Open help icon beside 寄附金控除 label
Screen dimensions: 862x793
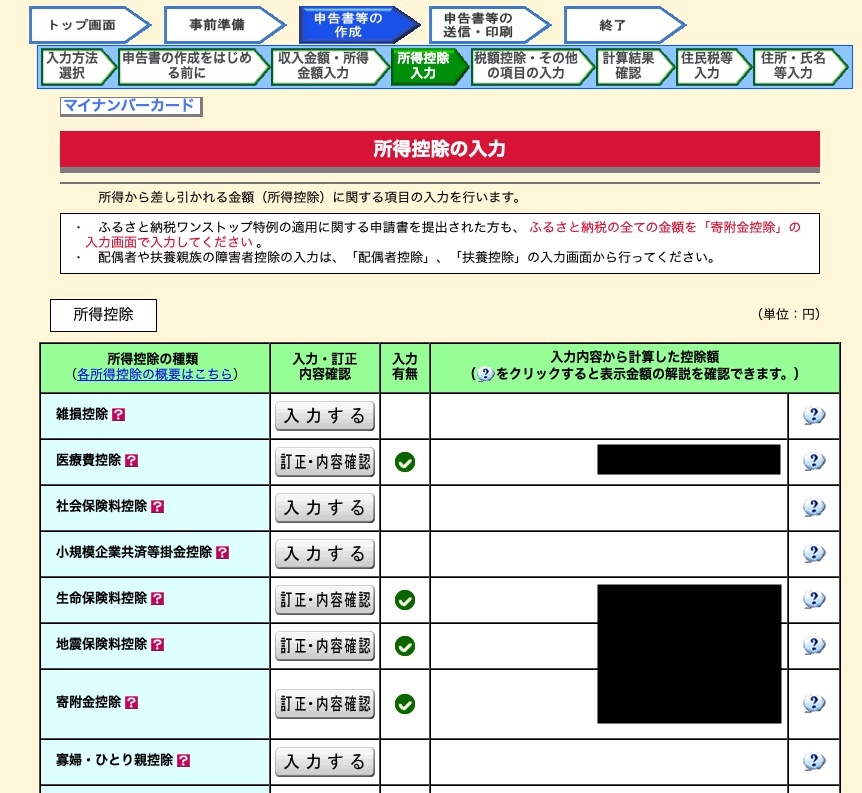click(131, 702)
